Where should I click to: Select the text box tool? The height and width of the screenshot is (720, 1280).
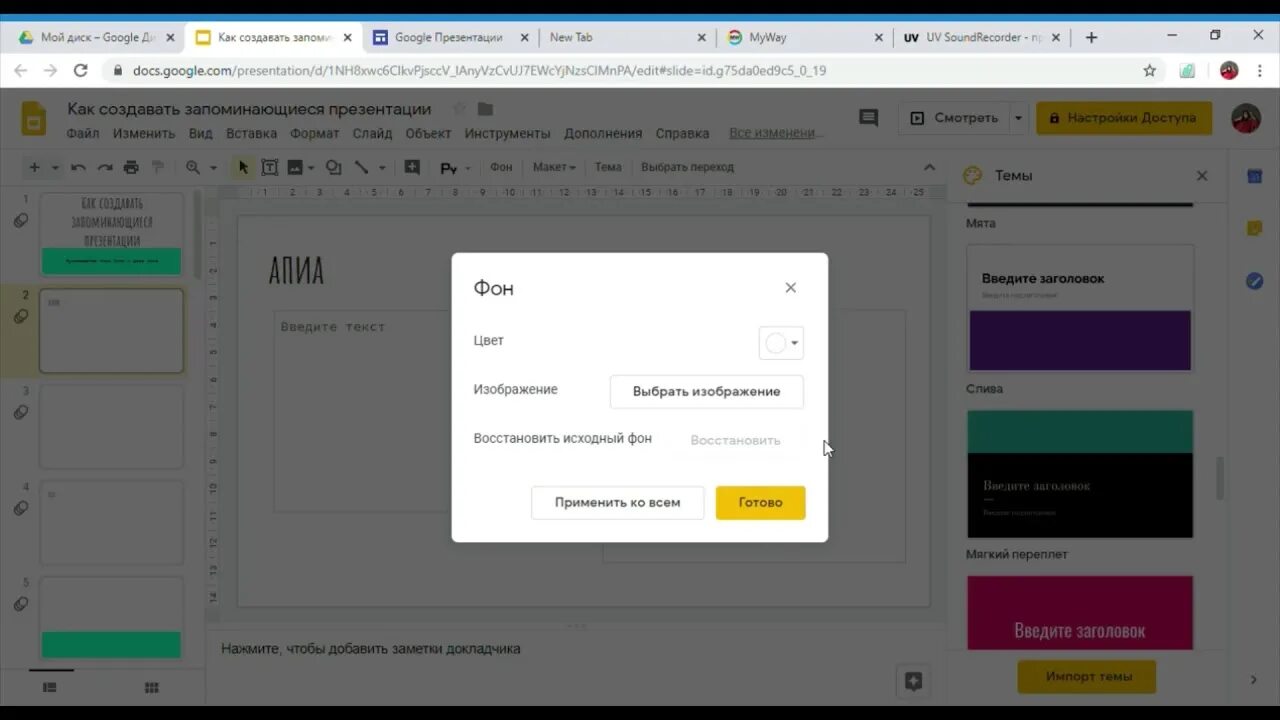269,168
